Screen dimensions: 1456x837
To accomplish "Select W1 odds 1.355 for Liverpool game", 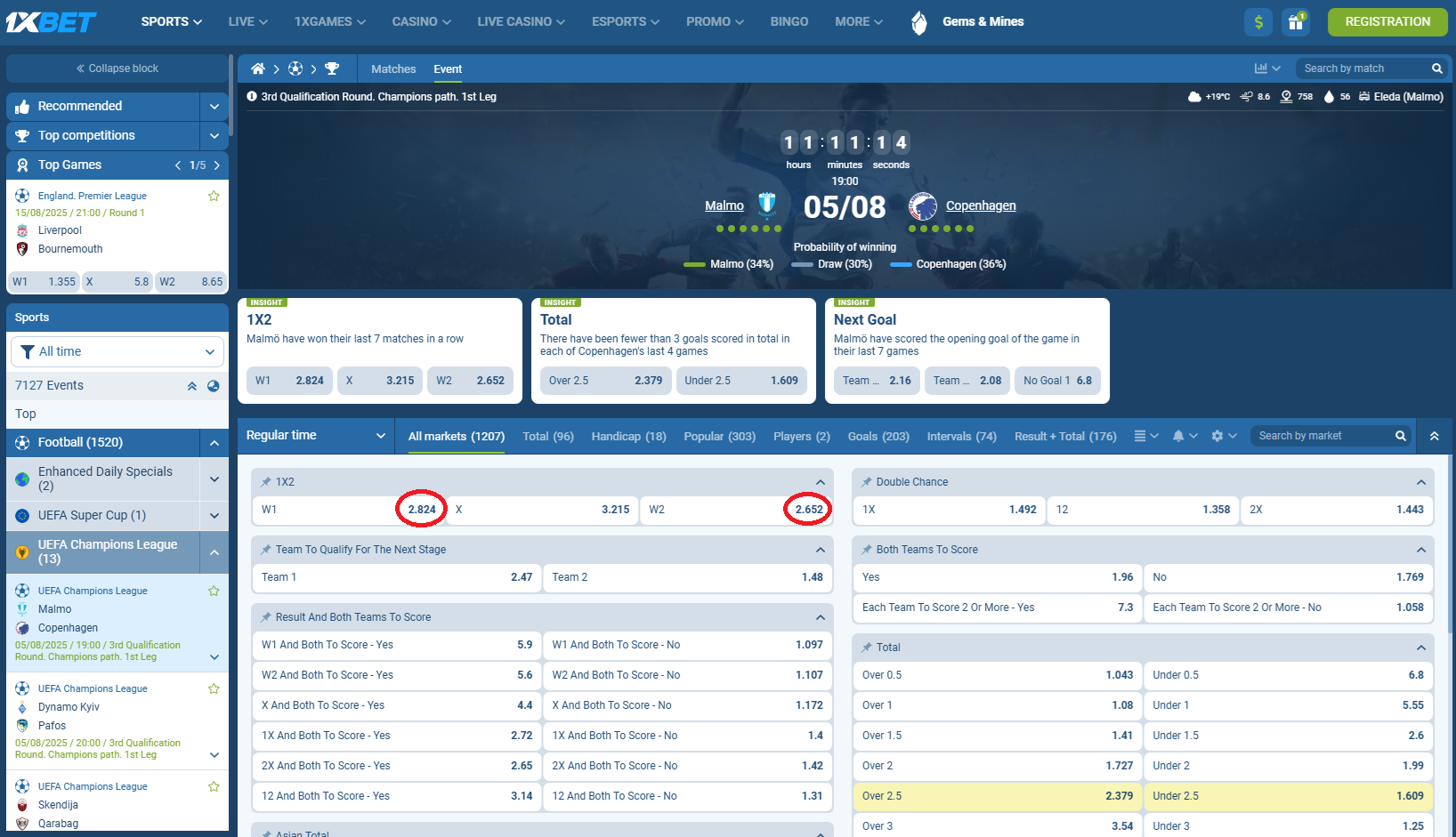I will click(44, 282).
